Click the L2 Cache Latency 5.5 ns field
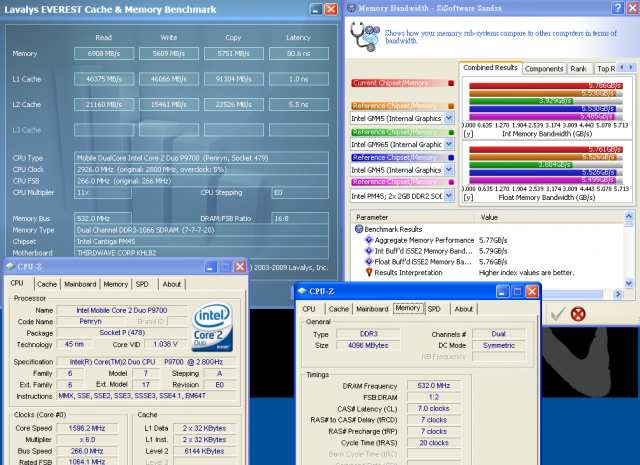Viewport: 640px width, 465px height. 299,105
